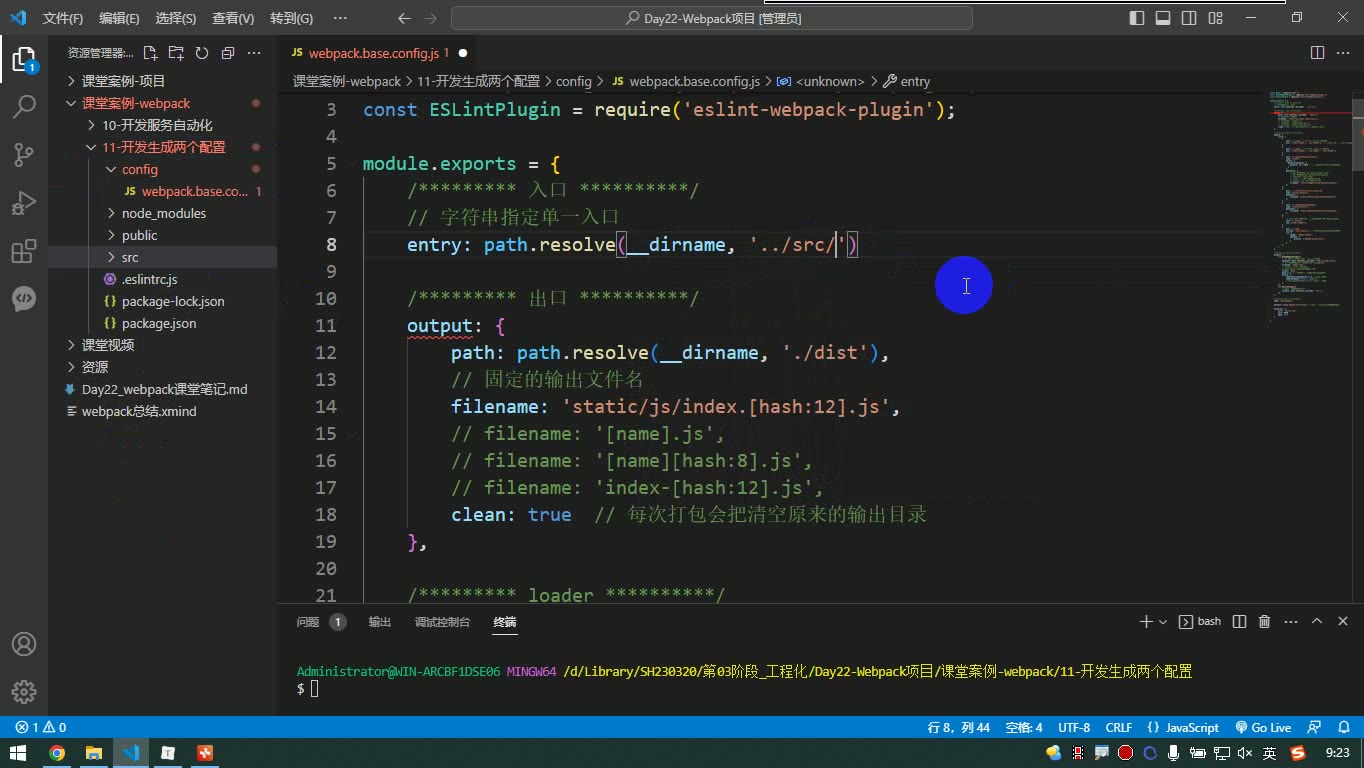Open the 查看(V) menu
This screenshot has height=768, width=1364.
(233, 18)
